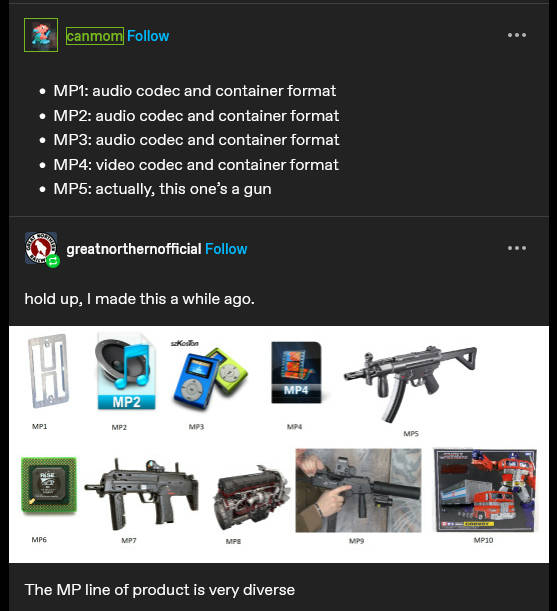Open the more options menu on canmom's post
This screenshot has width=557, height=611.
(517, 35)
